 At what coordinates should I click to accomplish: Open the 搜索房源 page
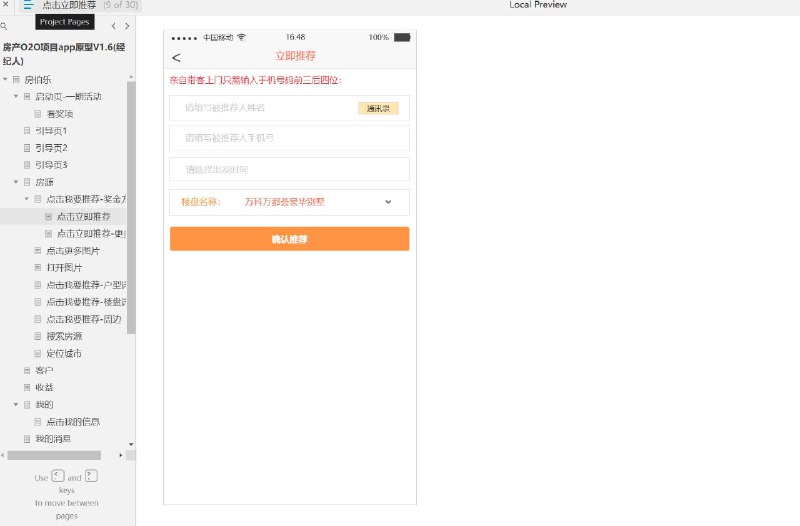[x=64, y=336]
